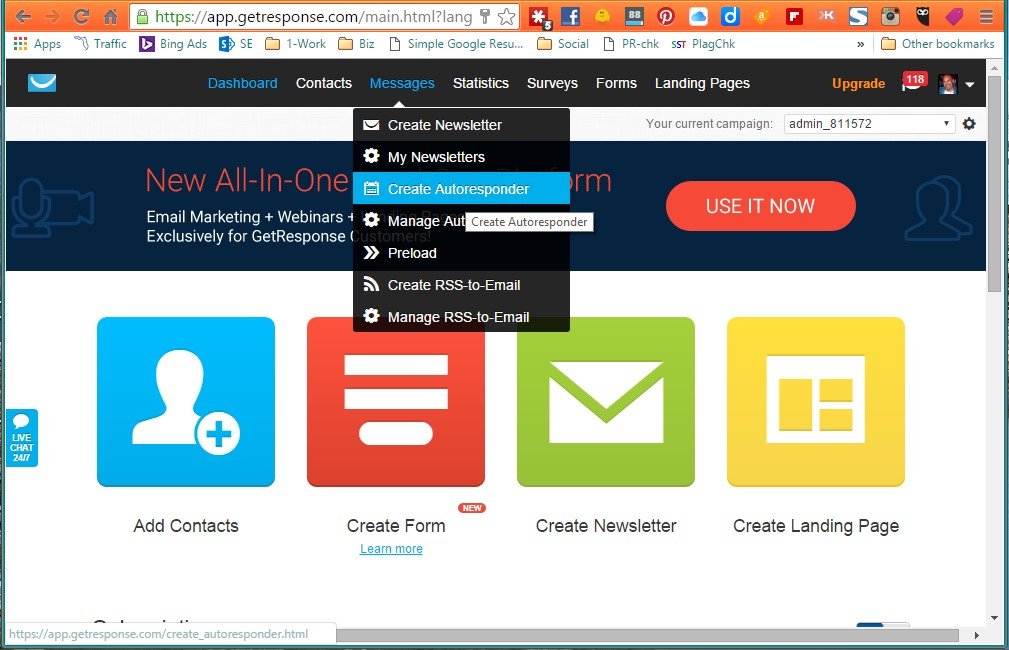Follow the Learn more link
The height and width of the screenshot is (650, 1009).
391,549
